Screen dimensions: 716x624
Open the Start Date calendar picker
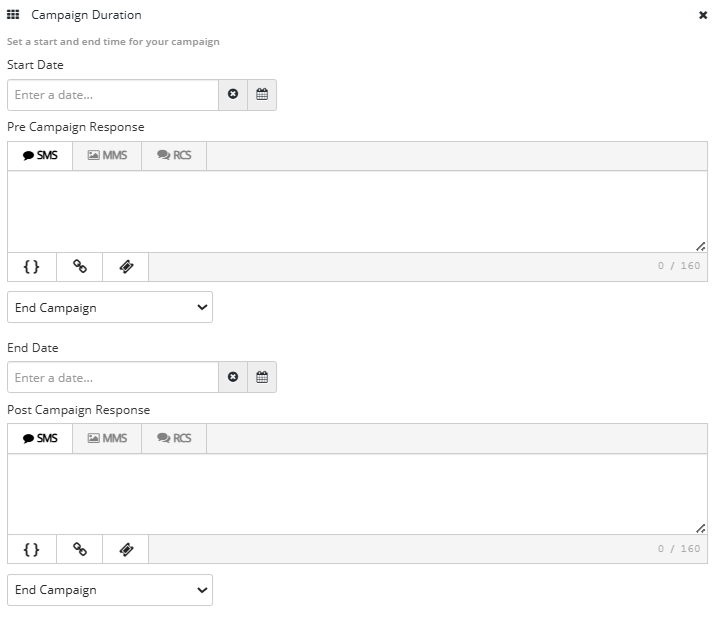point(262,95)
